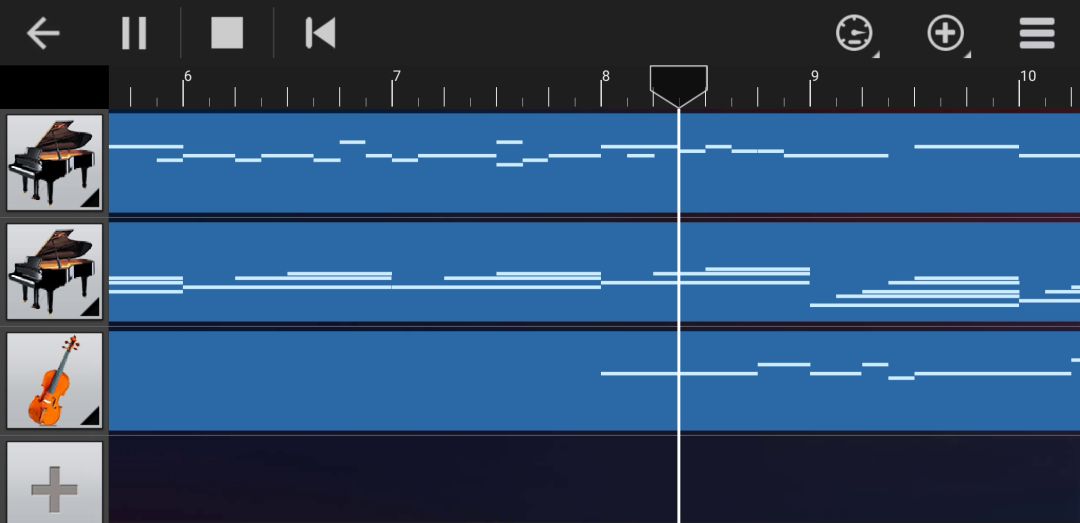Screen dimensions: 1080x523
Task: Jump to bar 9 on the ruler
Action: [815, 76]
